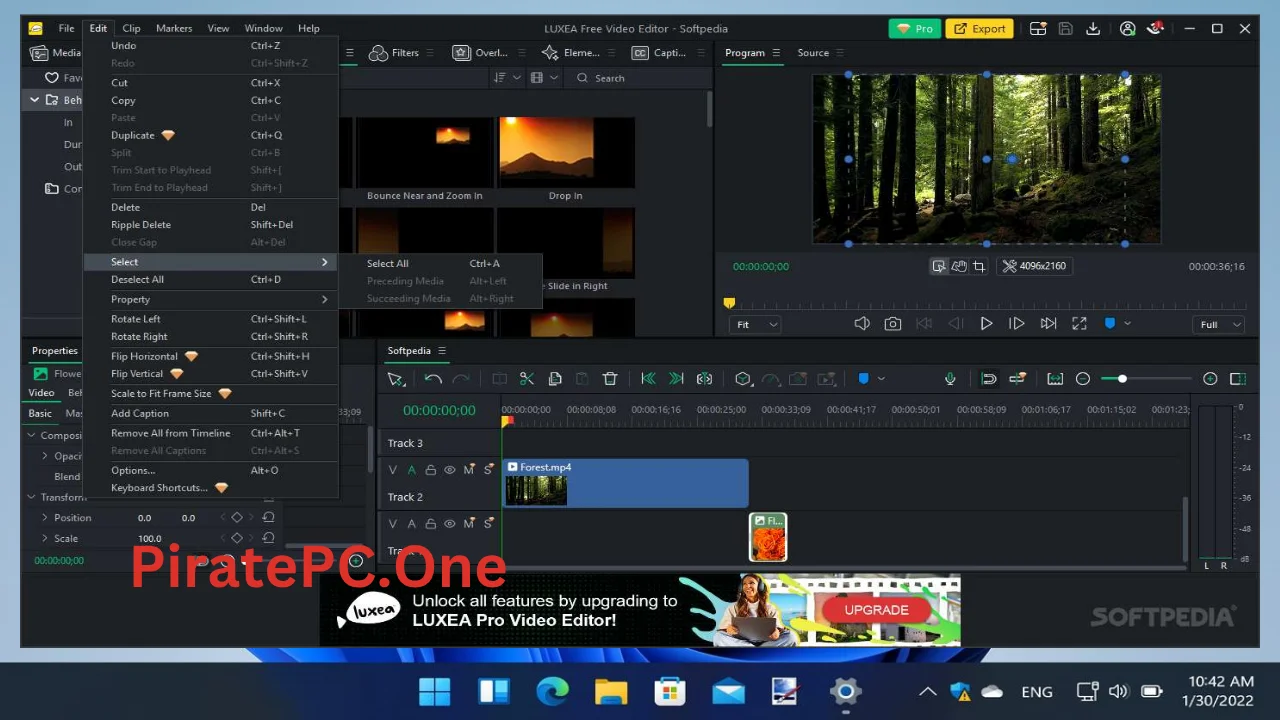The image size is (1280, 720).
Task: Click the timeline zoom out minus icon
Action: [x=1083, y=379]
